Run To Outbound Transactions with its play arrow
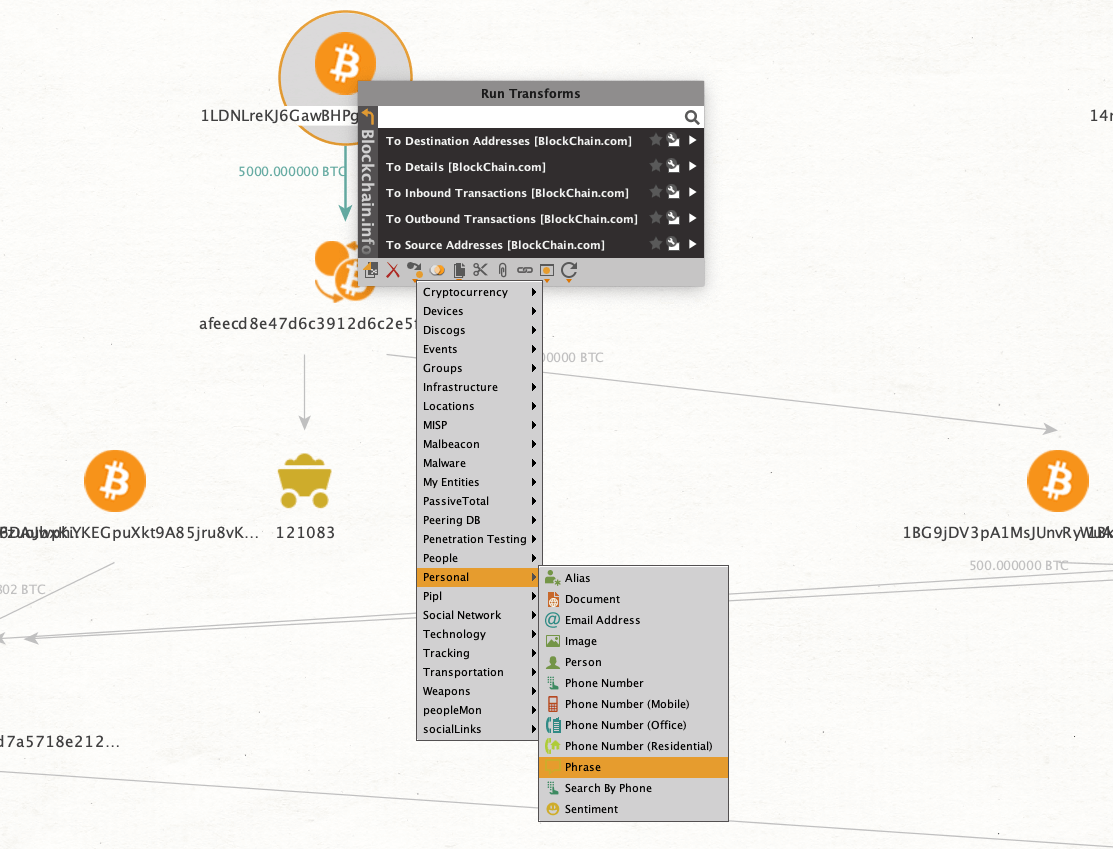Viewport: 1113px width, 849px height. 692,218
